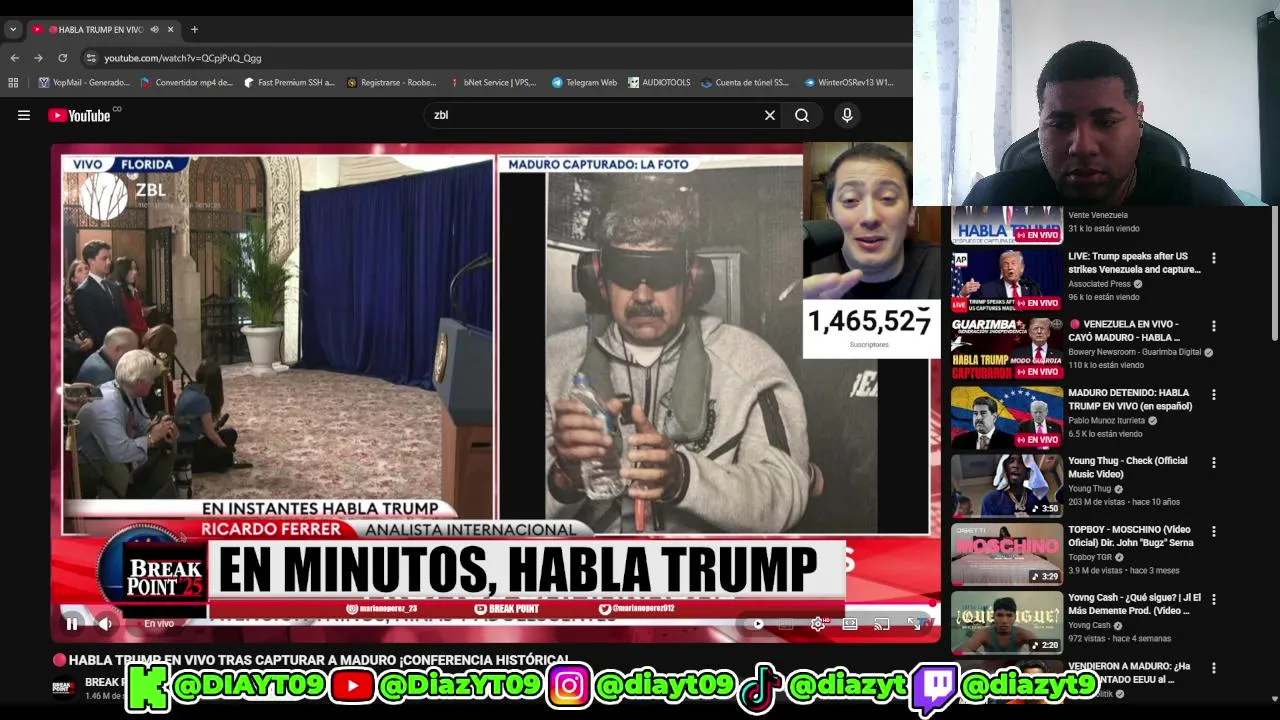The image size is (1280, 720).
Task: Pause the live video
Action: 72,624
